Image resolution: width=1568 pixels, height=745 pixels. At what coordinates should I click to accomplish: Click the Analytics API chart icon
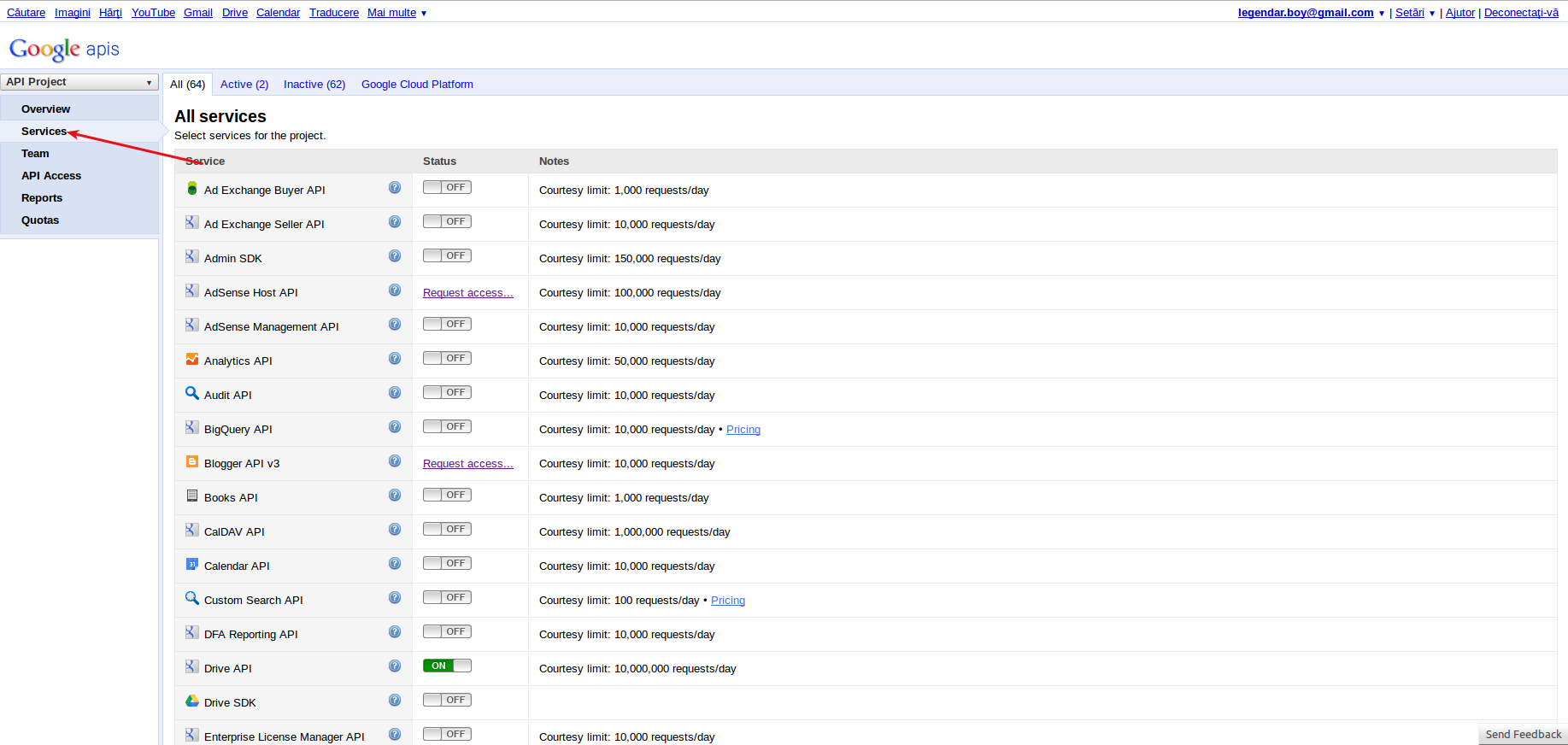pyautogui.click(x=192, y=359)
